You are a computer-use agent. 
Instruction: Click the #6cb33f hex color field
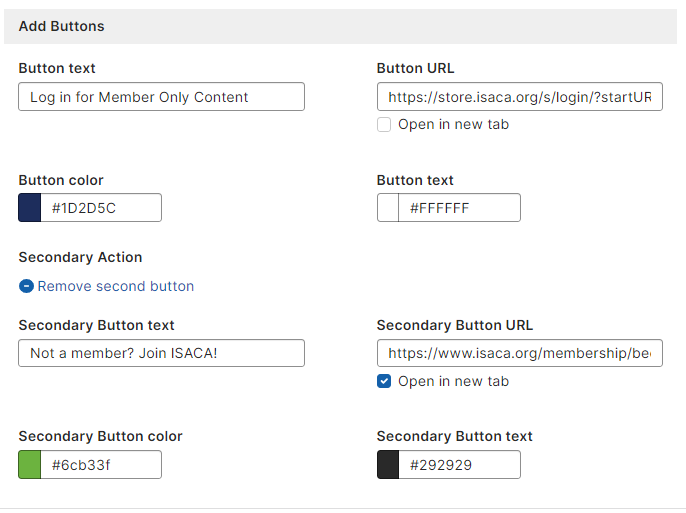(x=101, y=464)
